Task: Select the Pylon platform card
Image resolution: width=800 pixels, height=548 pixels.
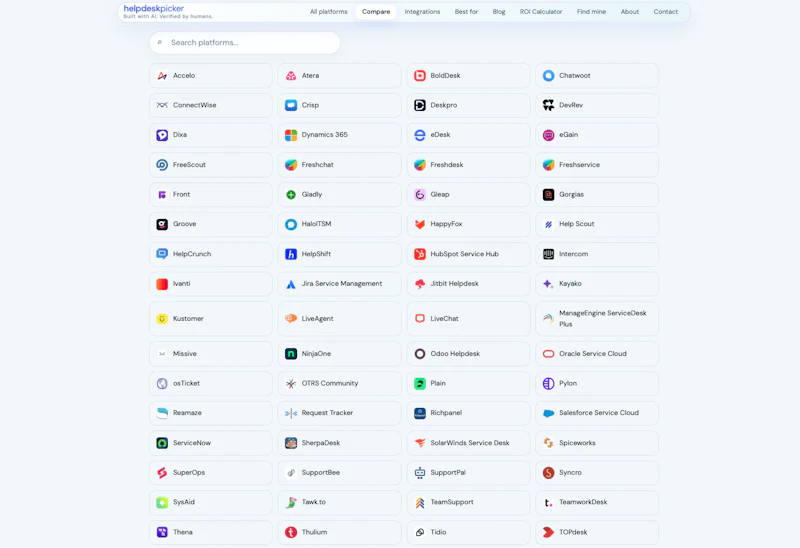Action: pos(597,383)
